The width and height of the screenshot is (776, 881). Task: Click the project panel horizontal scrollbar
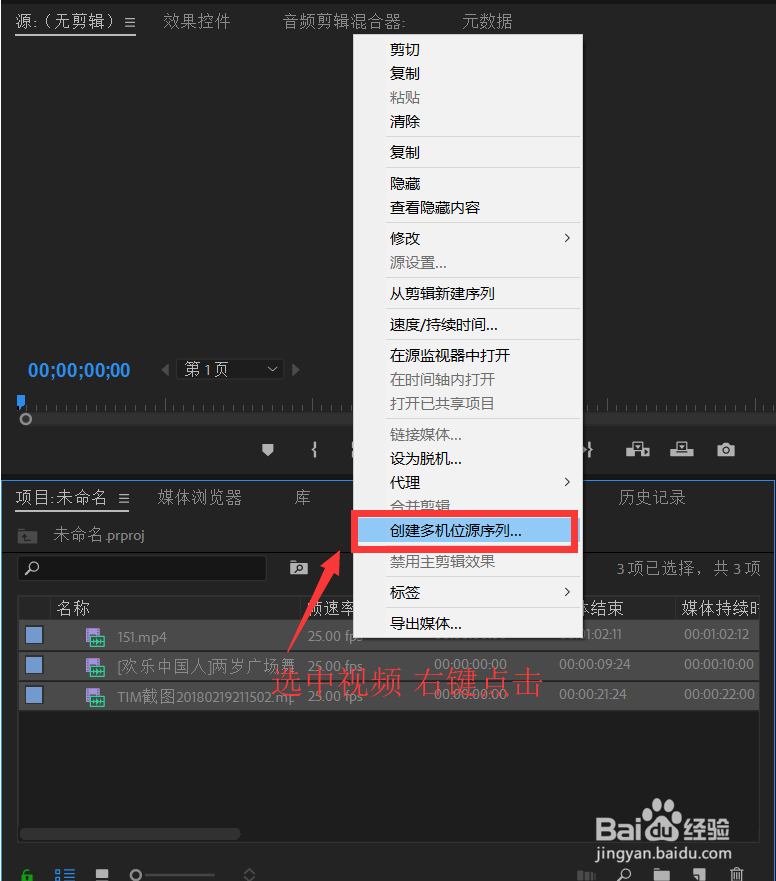(130, 834)
